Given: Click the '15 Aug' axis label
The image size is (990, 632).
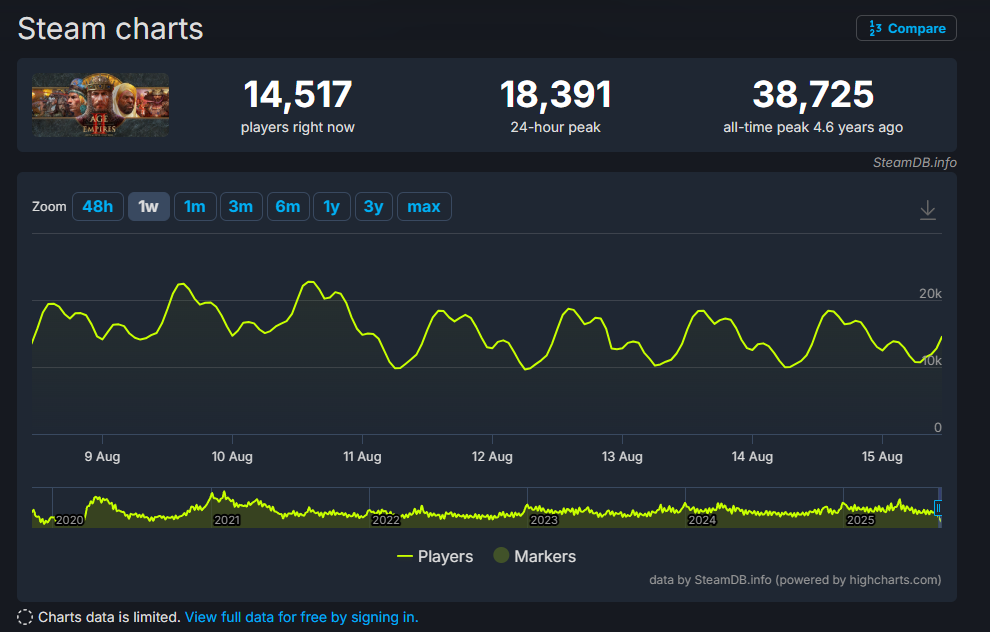Looking at the screenshot, I should click(882, 456).
